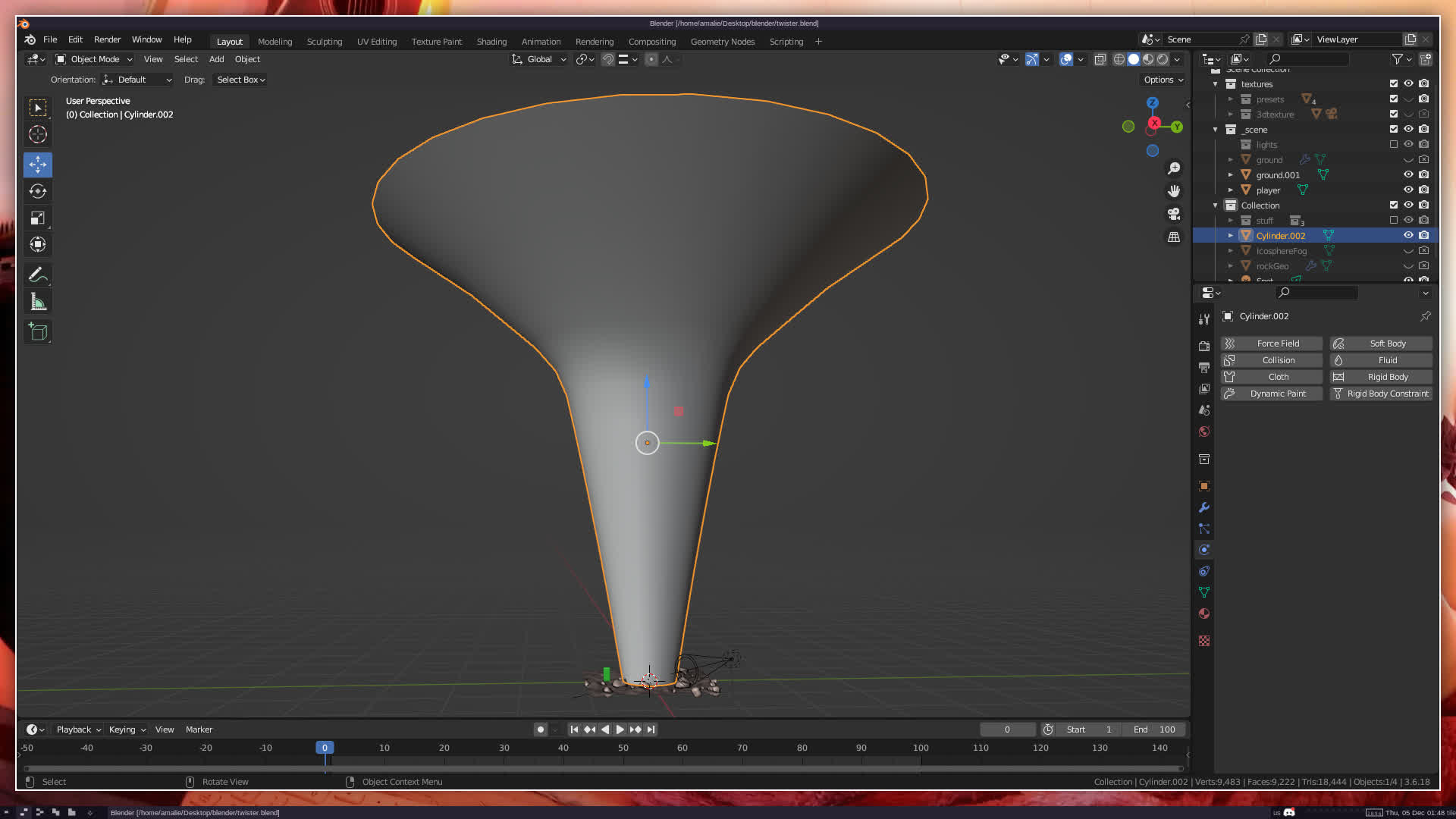Hide ground.001 with eye icon
This screenshot has height=819, width=1456.
click(x=1408, y=174)
